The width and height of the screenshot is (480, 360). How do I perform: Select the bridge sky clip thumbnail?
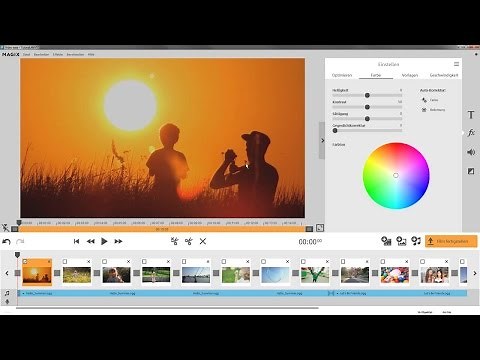tap(196, 275)
